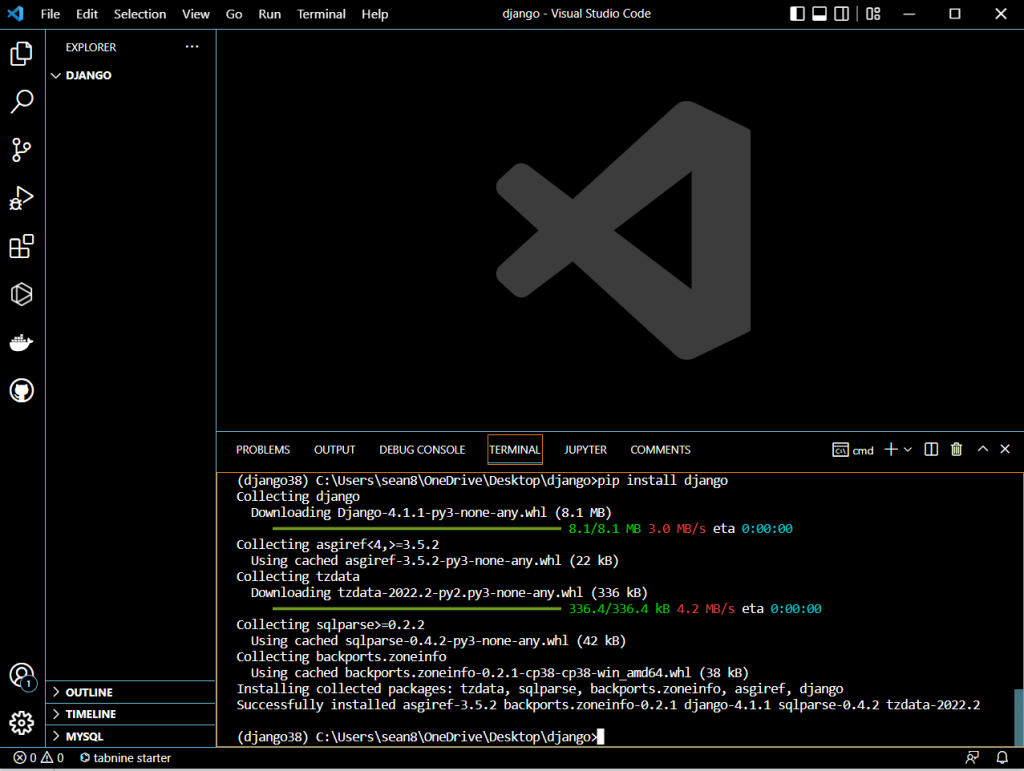The image size is (1024, 771).
Task: Click the EXPLORER panel title
Action: tap(91, 47)
